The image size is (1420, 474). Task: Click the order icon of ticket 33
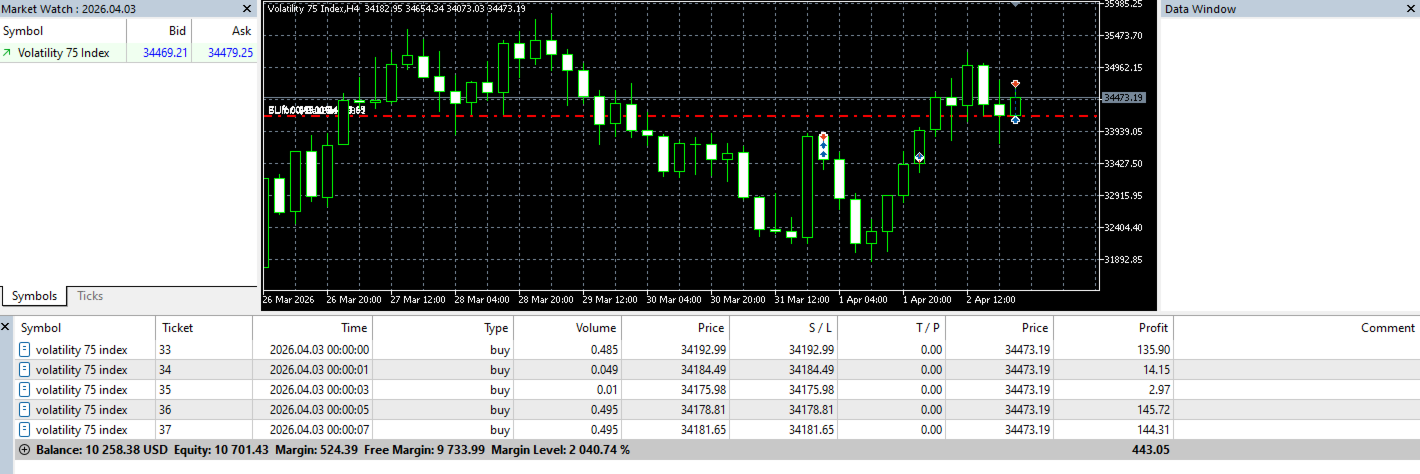24,350
